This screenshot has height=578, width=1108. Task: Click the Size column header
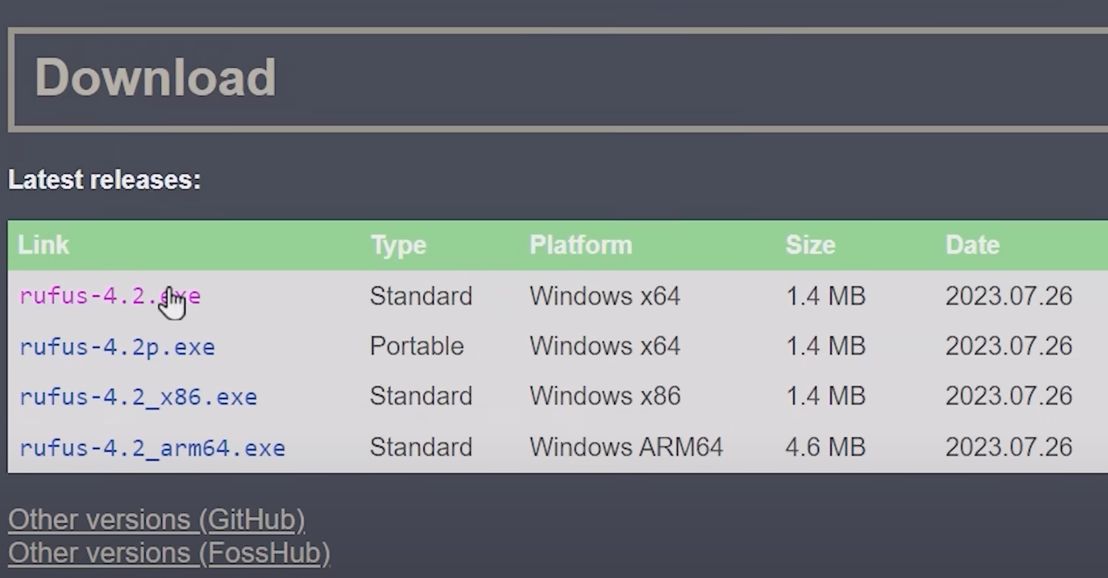[x=811, y=245]
